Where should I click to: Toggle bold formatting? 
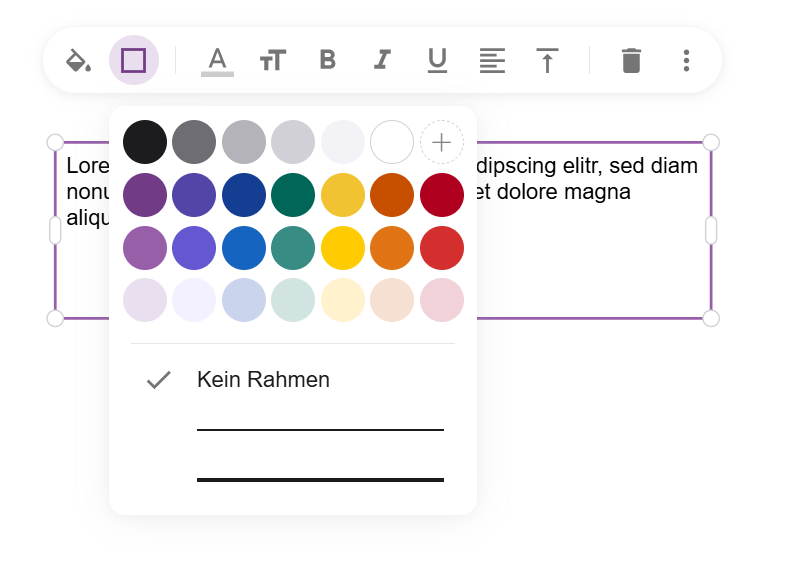(328, 60)
